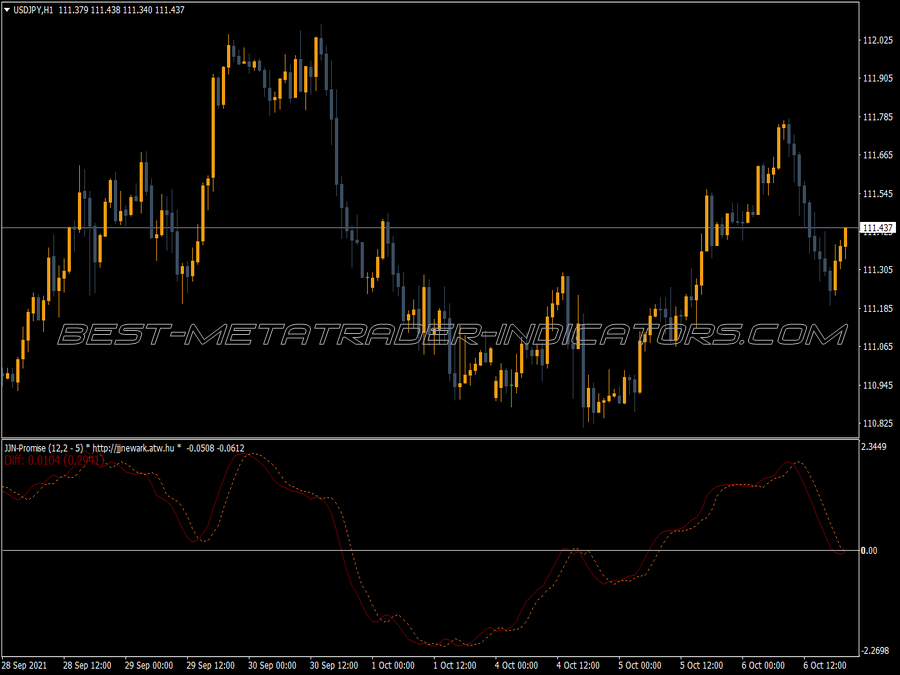
Task: Click the 5 Oct 00:00 time label
Action: [640, 665]
